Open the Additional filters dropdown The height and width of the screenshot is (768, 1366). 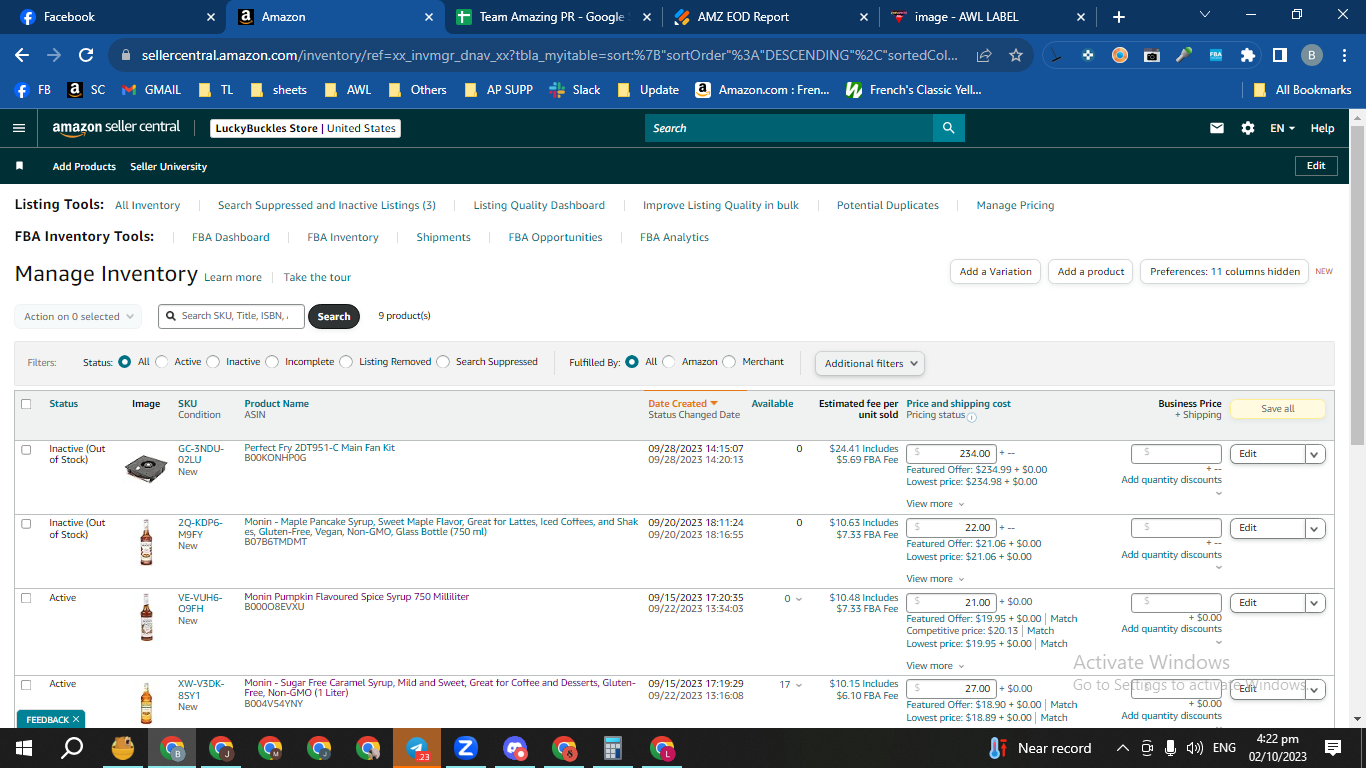point(870,364)
